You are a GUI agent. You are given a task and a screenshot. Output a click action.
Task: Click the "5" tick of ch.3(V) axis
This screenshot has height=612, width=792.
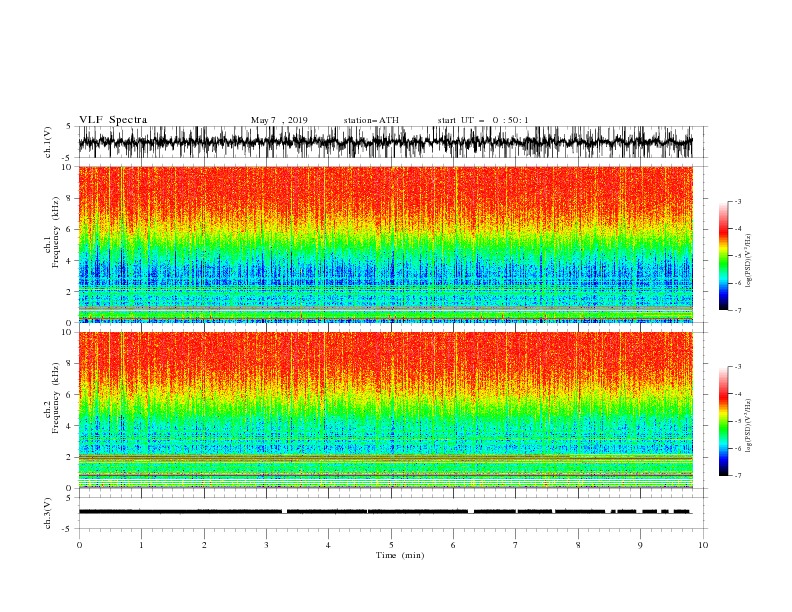(69, 497)
